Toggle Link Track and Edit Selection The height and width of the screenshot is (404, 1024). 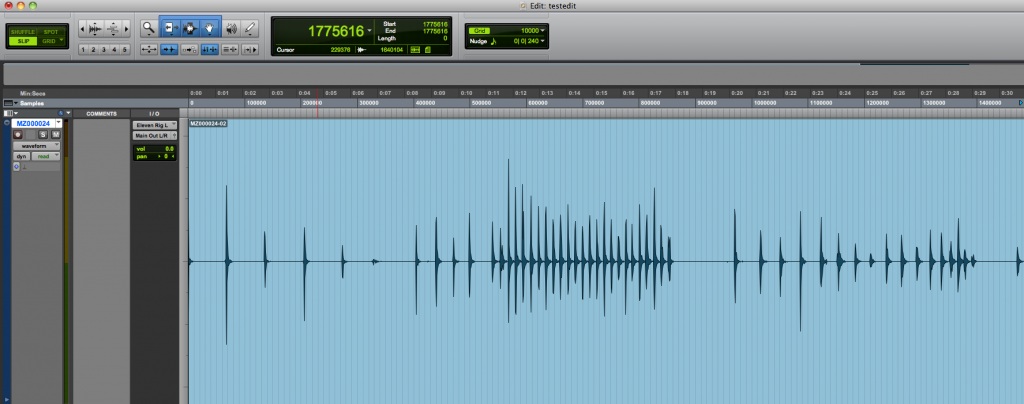[230, 49]
